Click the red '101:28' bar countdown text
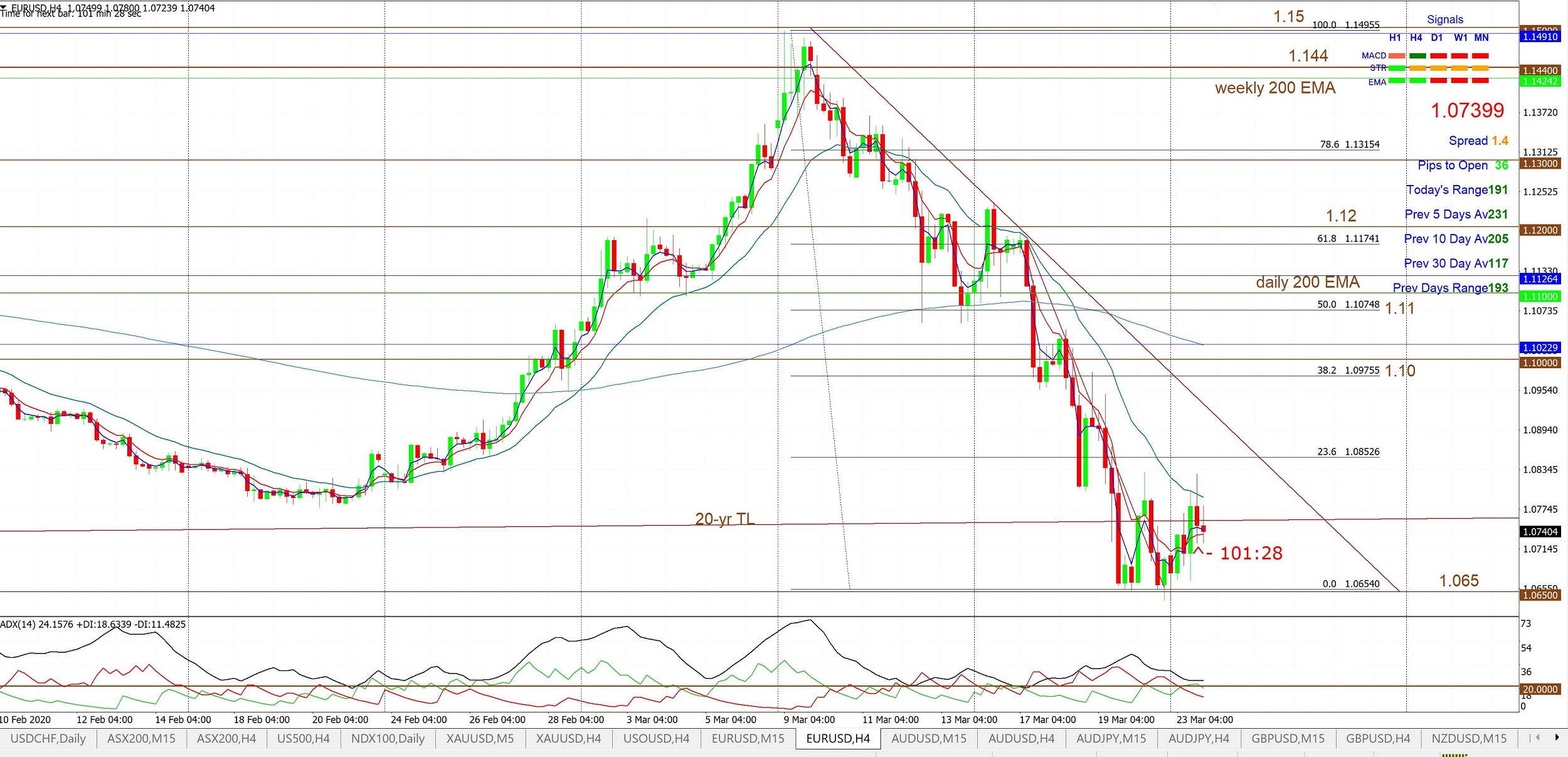Image resolution: width=1568 pixels, height=757 pixels. [1251, 553]
